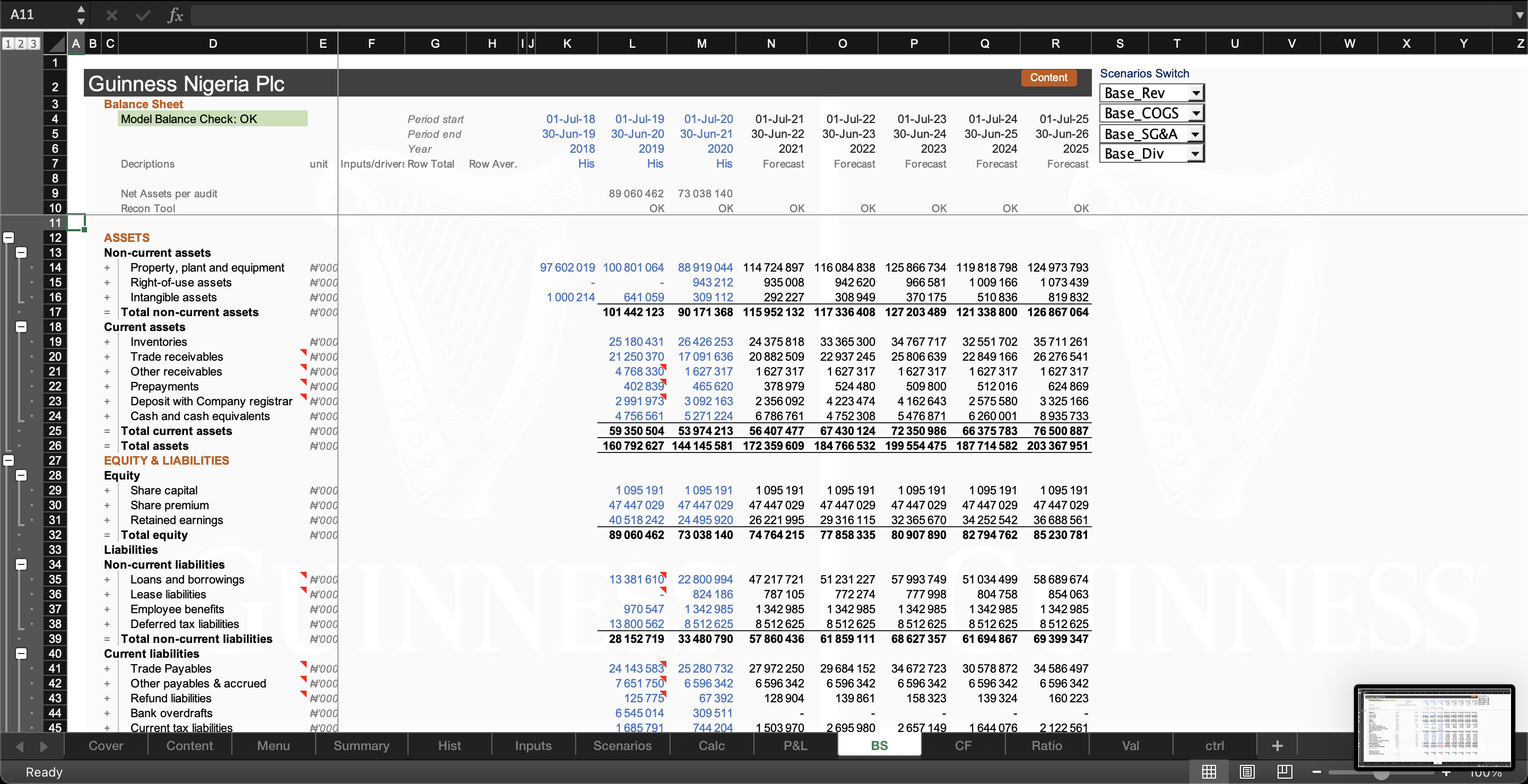
Task: Select column D header
Action: point(213,43)
